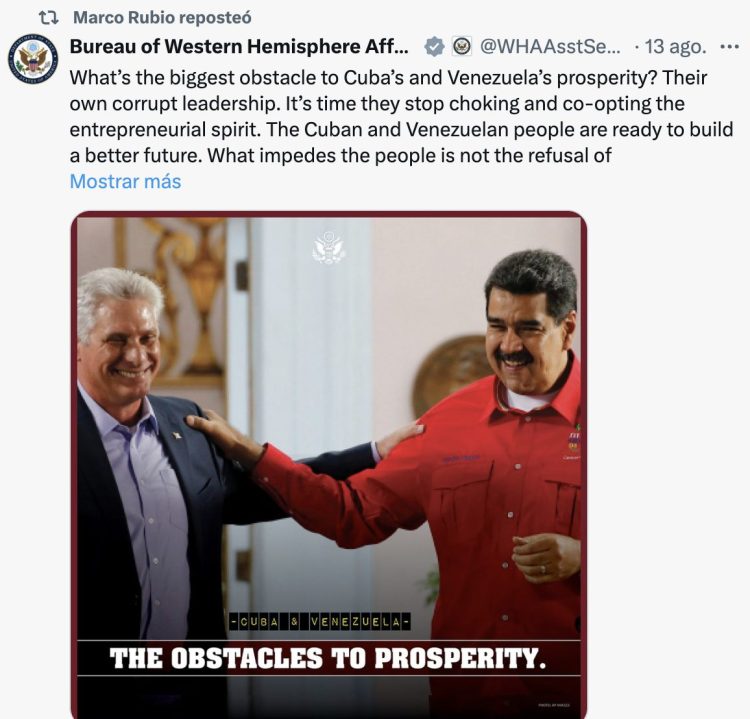Click the CUBA & VENEZUELA label in image

point(320,622)
